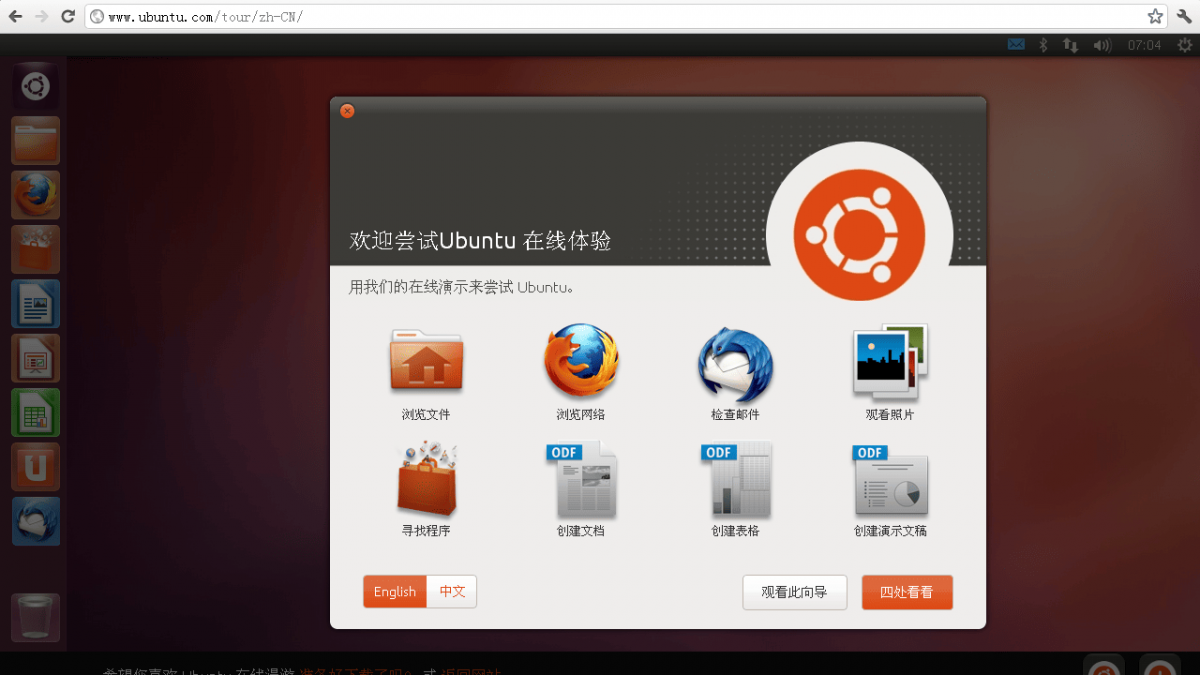Click the 检查邮件 Thunderbird icon in dialog
The width and height of the screenshot is (1200, 675).
(735, 363)
